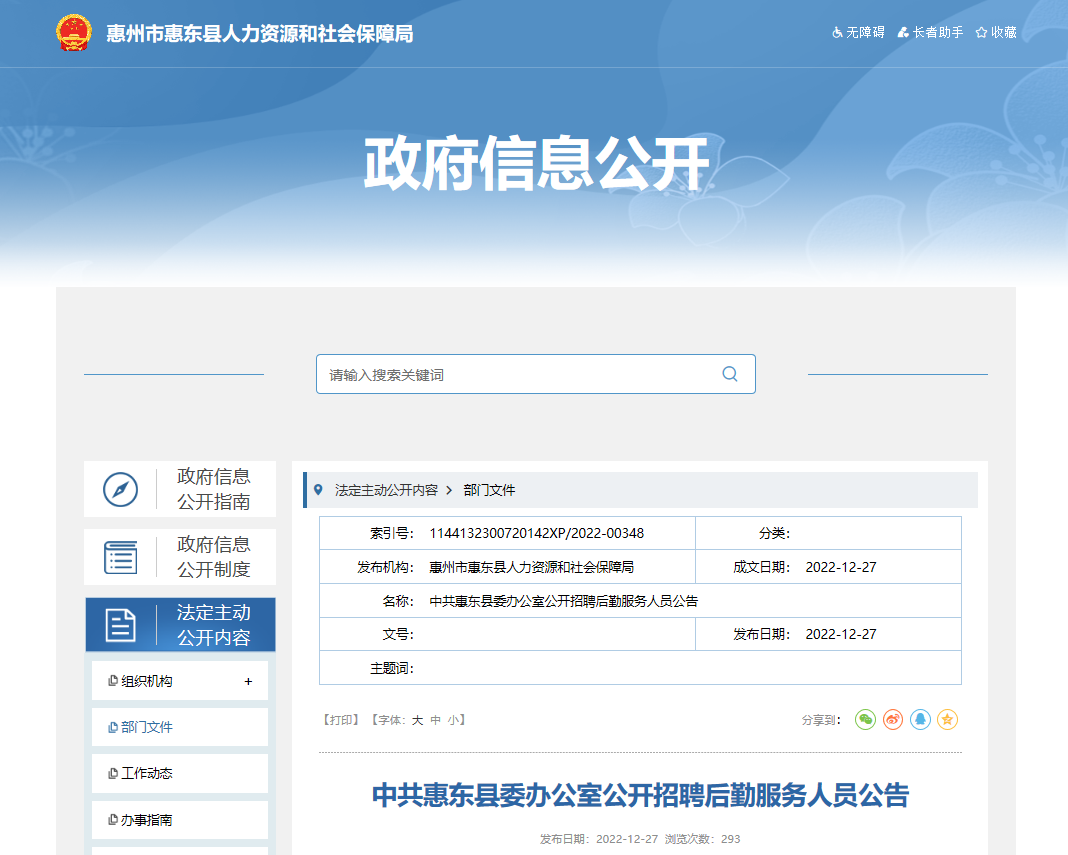Click 收藏 to bookmark the site
The width and height of the screenshot is (1068, 855).
996,33
